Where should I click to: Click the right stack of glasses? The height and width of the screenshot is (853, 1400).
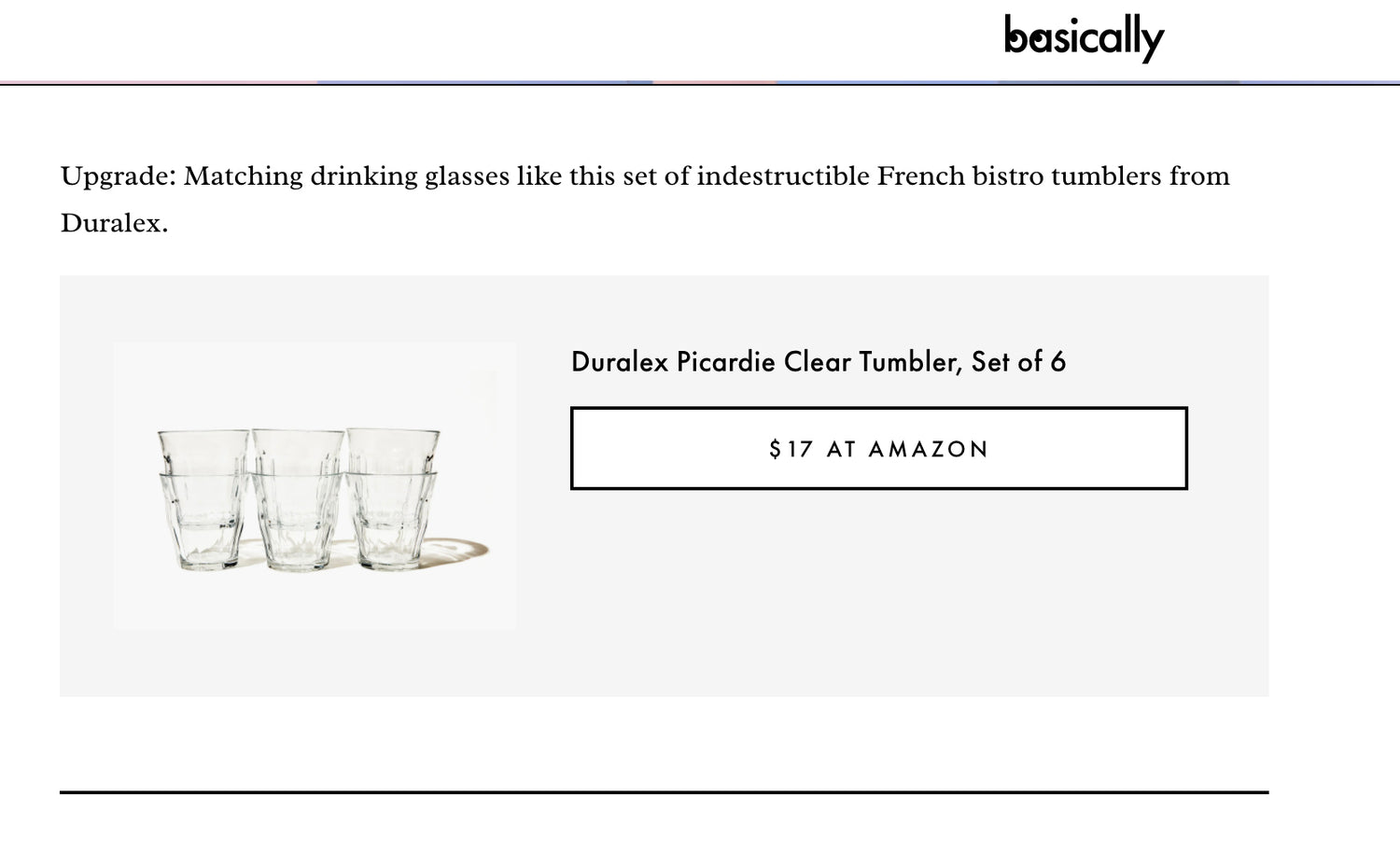[392, 497]
